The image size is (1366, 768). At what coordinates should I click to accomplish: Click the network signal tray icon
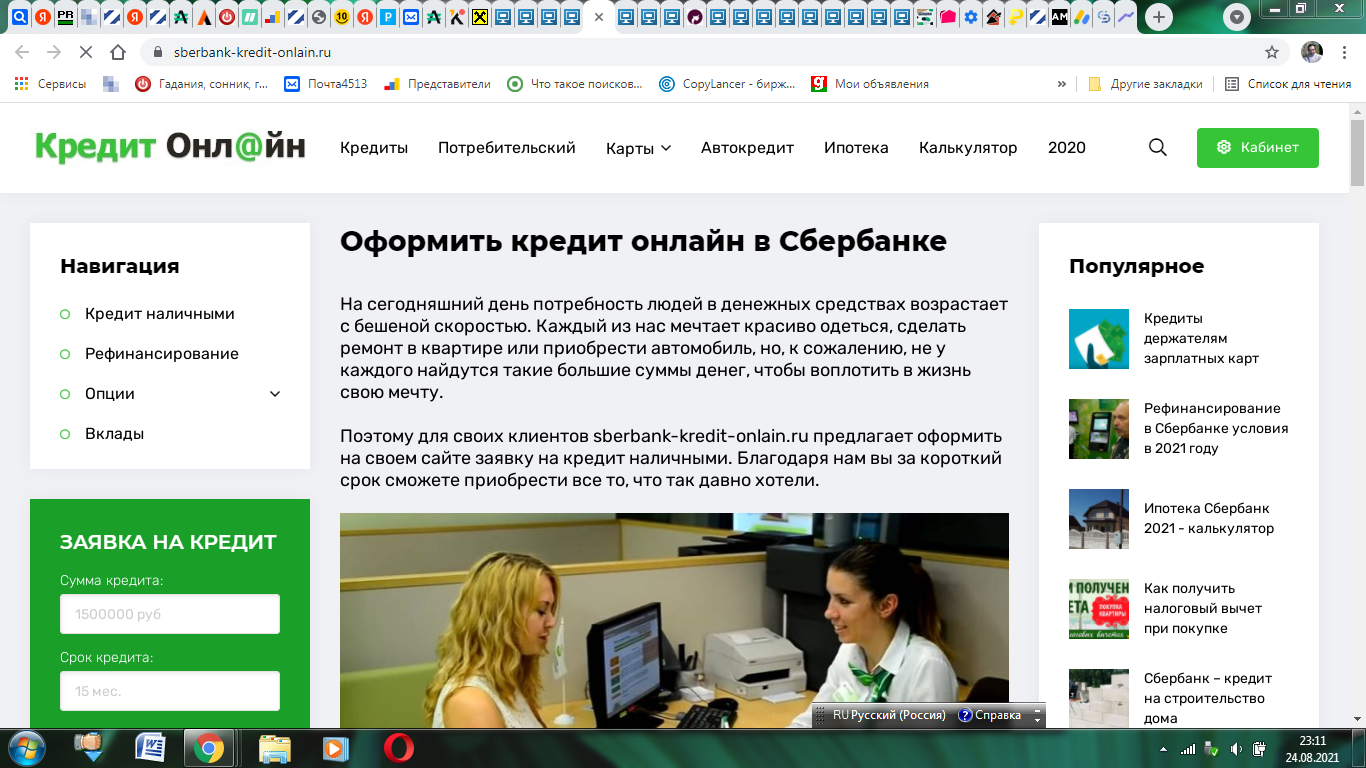tap(1188, 749)
